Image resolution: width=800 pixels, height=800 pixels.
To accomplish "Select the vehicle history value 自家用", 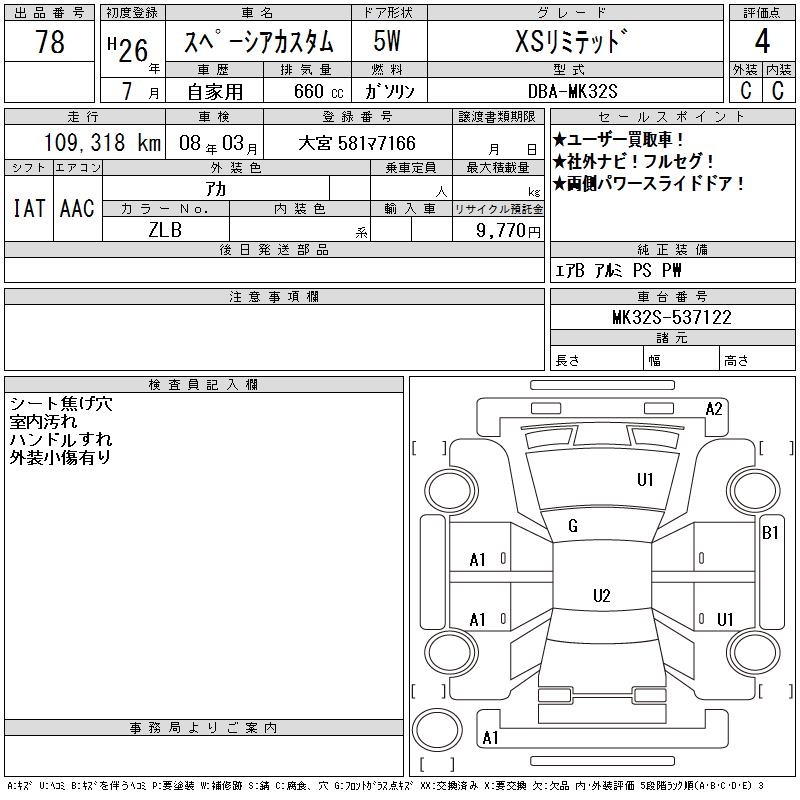I will click(215, 92).
